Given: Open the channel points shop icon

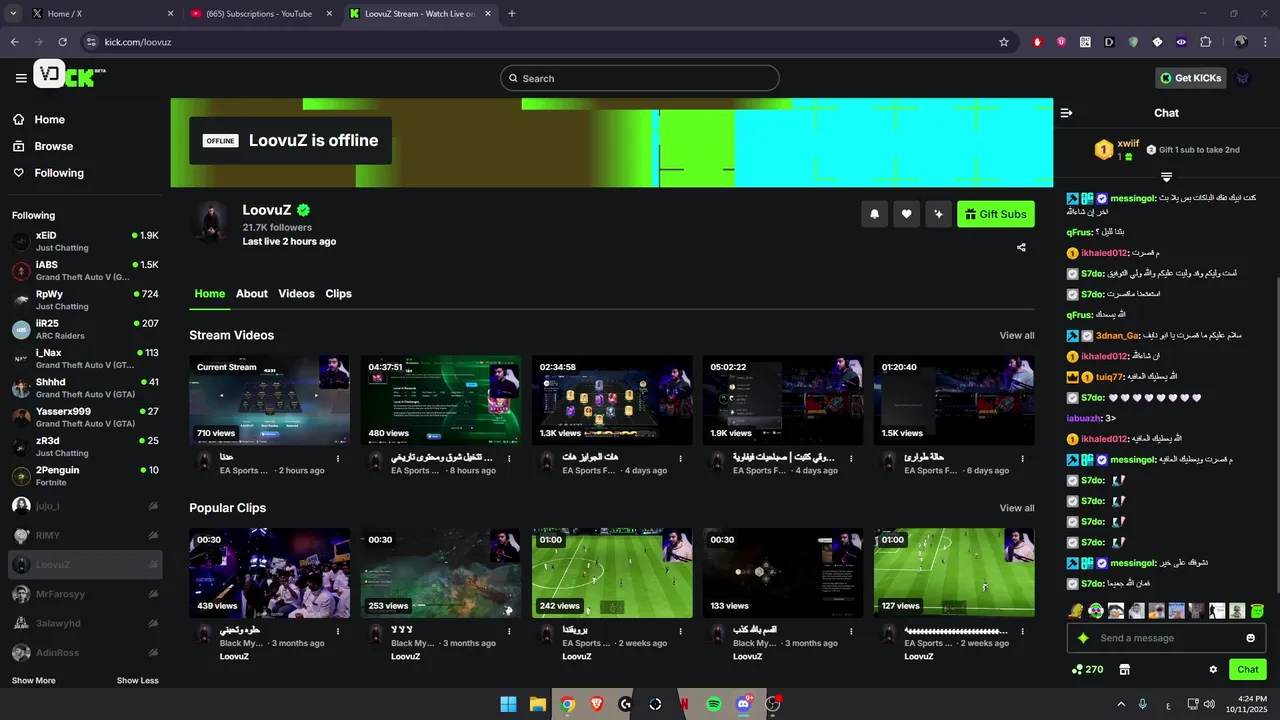Looking at the screenshot, I should pos(1124,670).
